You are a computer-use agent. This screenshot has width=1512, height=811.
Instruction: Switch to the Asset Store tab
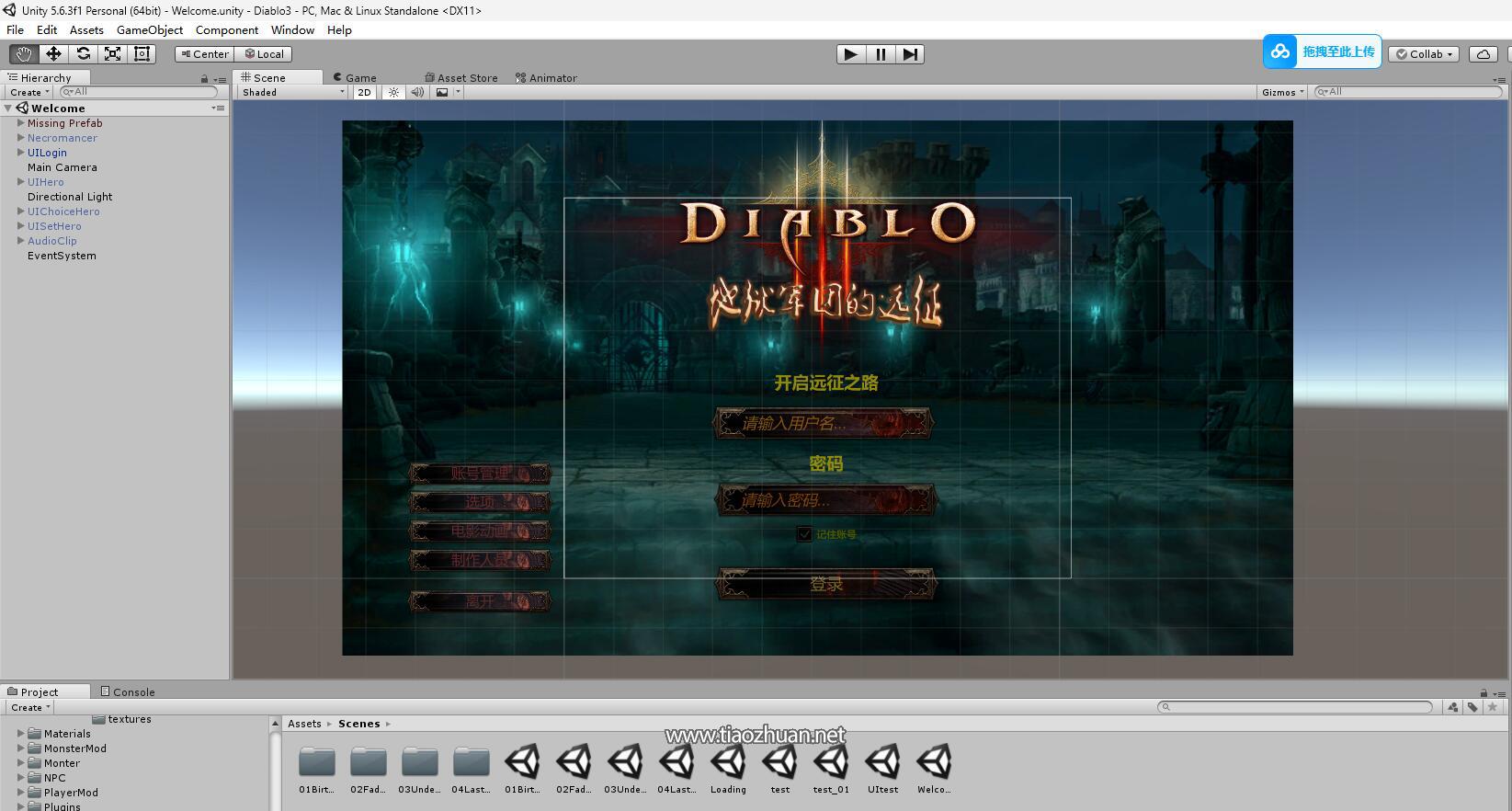pos(461,78)
